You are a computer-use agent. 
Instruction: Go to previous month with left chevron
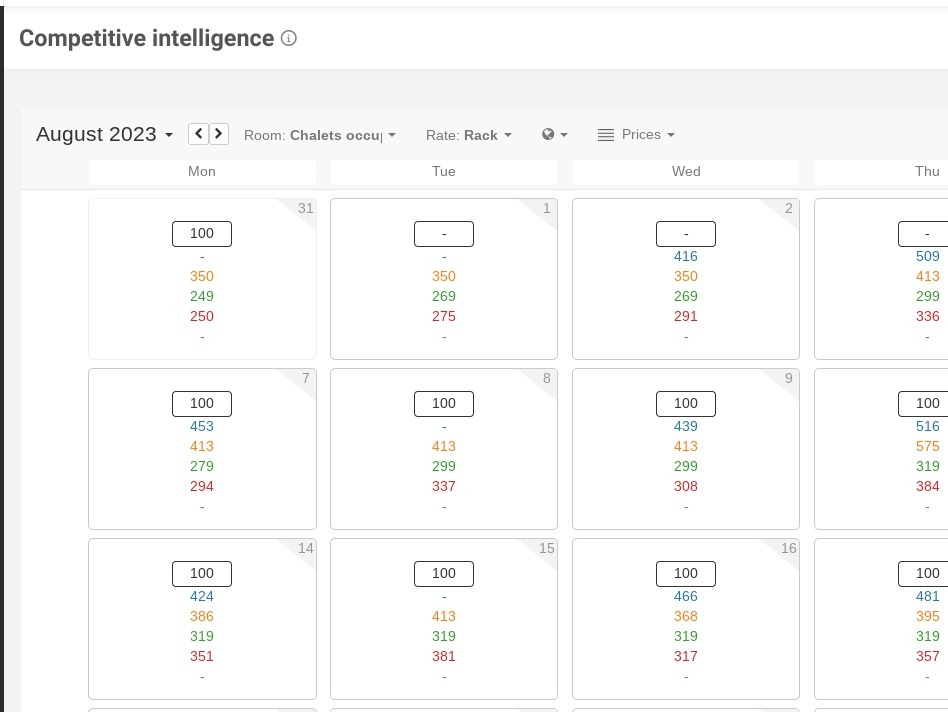tap(198, 134)
